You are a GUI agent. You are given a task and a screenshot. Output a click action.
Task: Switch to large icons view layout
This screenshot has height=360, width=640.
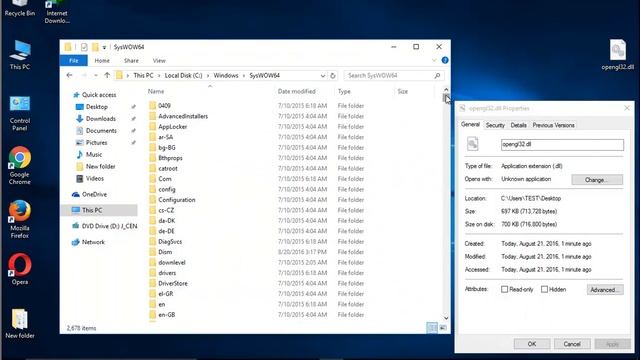[x=443, y=328]
